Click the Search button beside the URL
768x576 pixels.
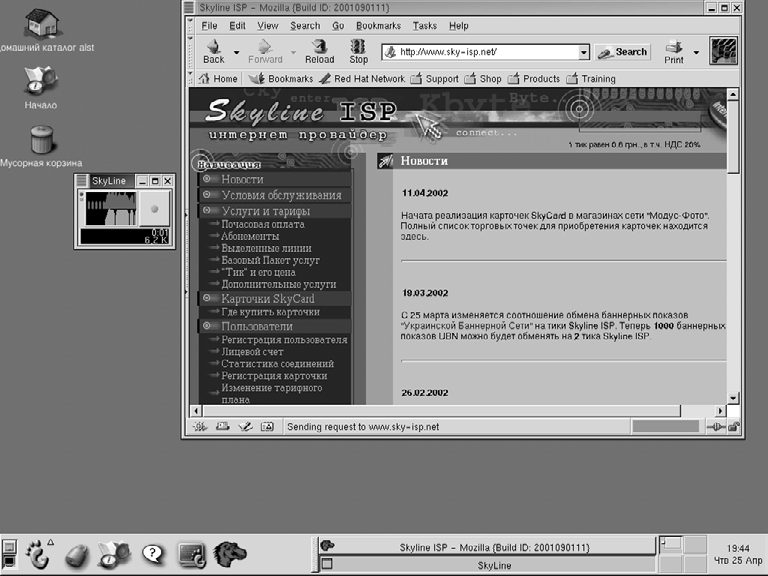pyautogui.click(x=623, y=52)
